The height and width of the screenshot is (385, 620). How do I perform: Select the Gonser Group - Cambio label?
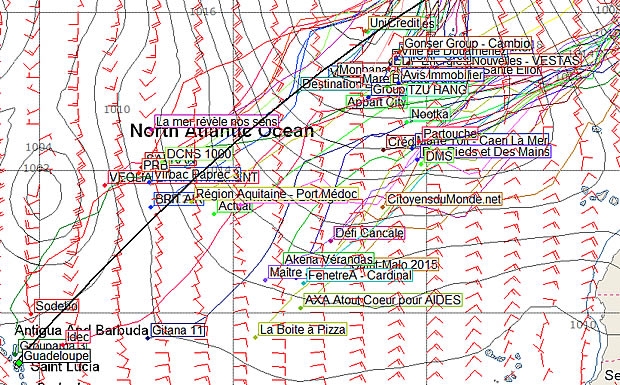click(467, 43)
